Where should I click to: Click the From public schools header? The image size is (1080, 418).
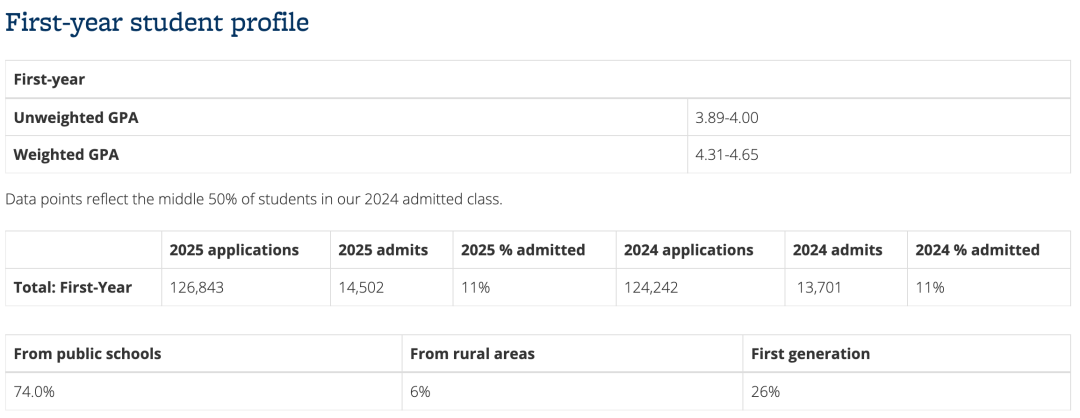[x=87, y=354]
